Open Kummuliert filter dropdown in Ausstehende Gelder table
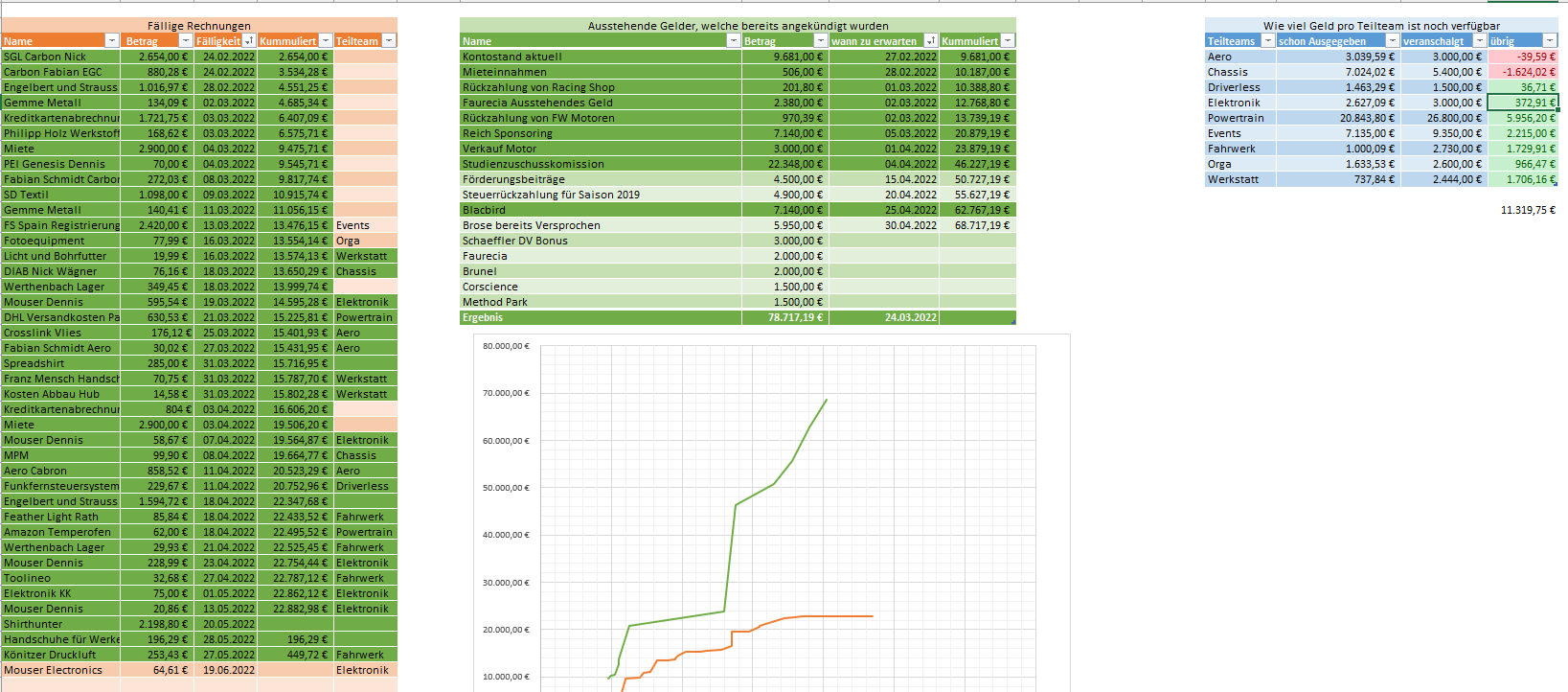 pyautogui.click(x=1008, y=41)
